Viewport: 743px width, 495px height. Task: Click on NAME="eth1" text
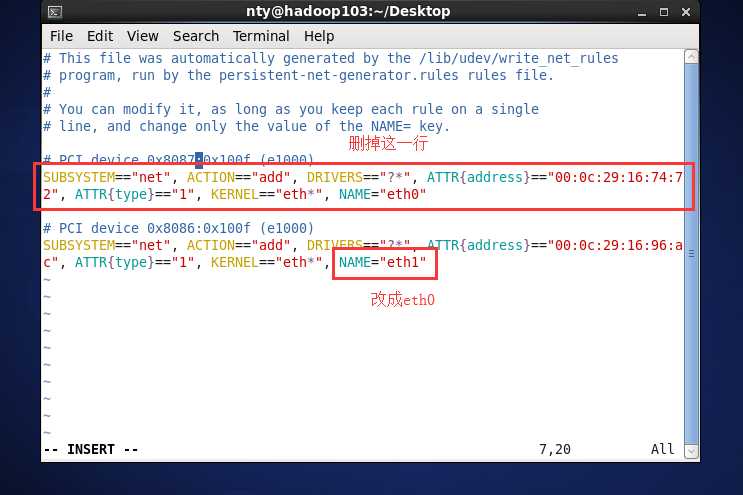(x=382, y=262)
